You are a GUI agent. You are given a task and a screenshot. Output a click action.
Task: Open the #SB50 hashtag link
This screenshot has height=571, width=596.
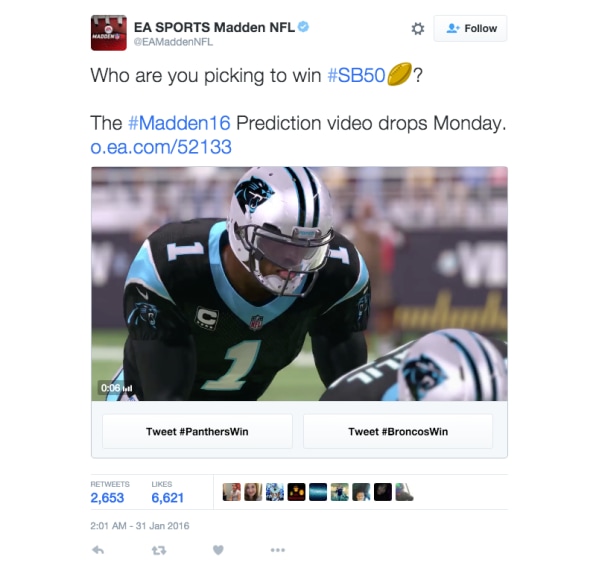(x=357, y=75)
